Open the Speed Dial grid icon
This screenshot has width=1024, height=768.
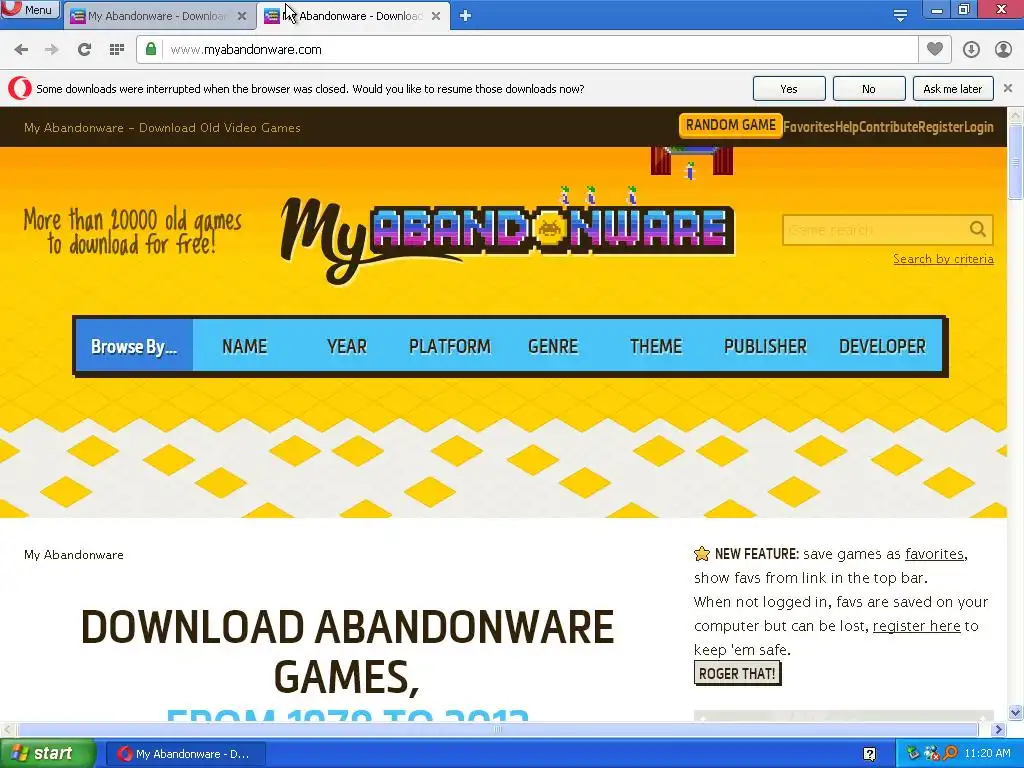(117, 50)
